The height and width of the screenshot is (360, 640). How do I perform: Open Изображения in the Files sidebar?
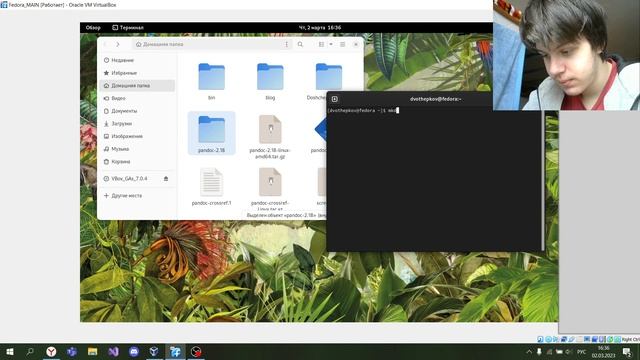coord(137,136)
